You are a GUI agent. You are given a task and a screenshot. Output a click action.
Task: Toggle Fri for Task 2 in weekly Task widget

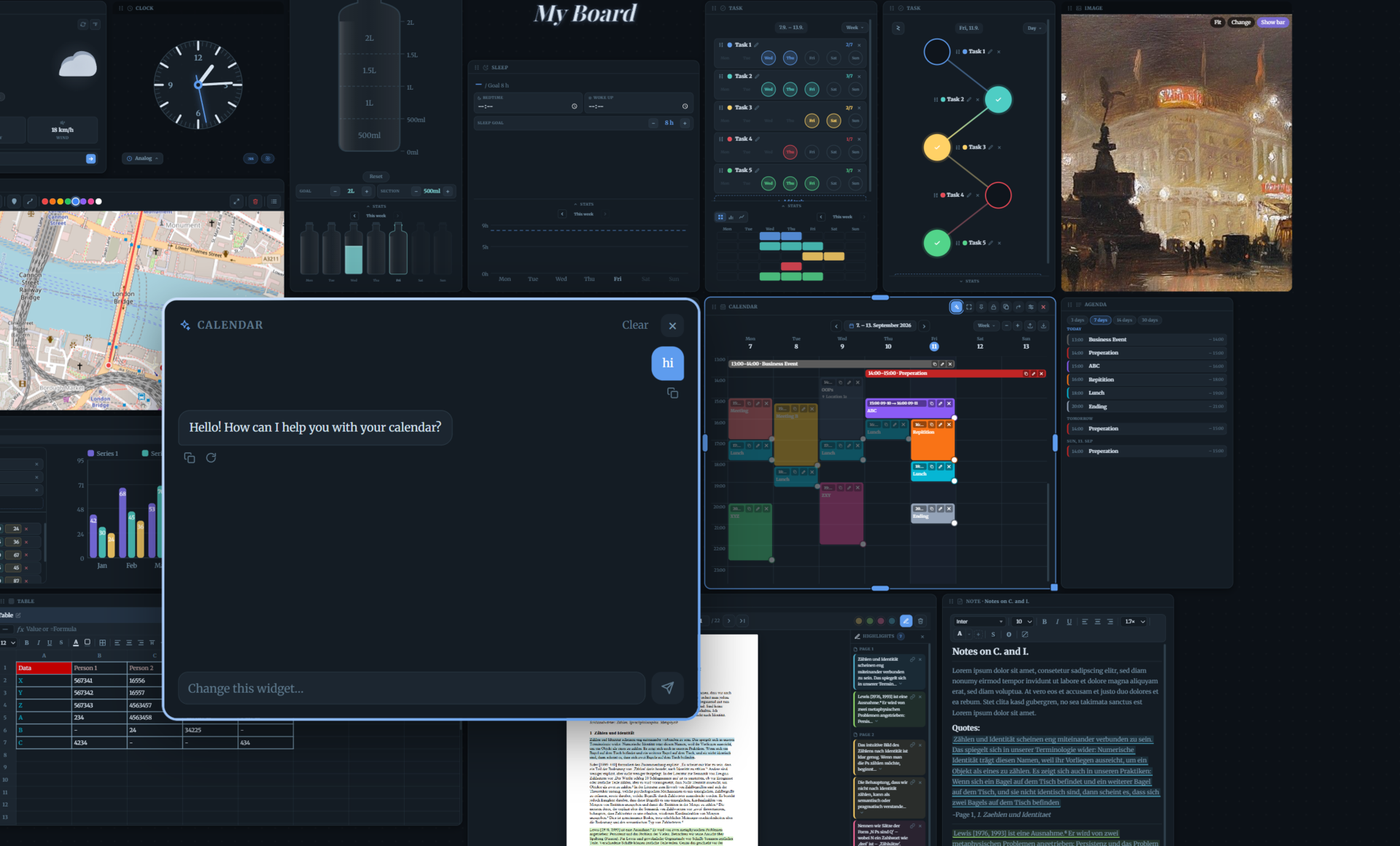point(812,89)
